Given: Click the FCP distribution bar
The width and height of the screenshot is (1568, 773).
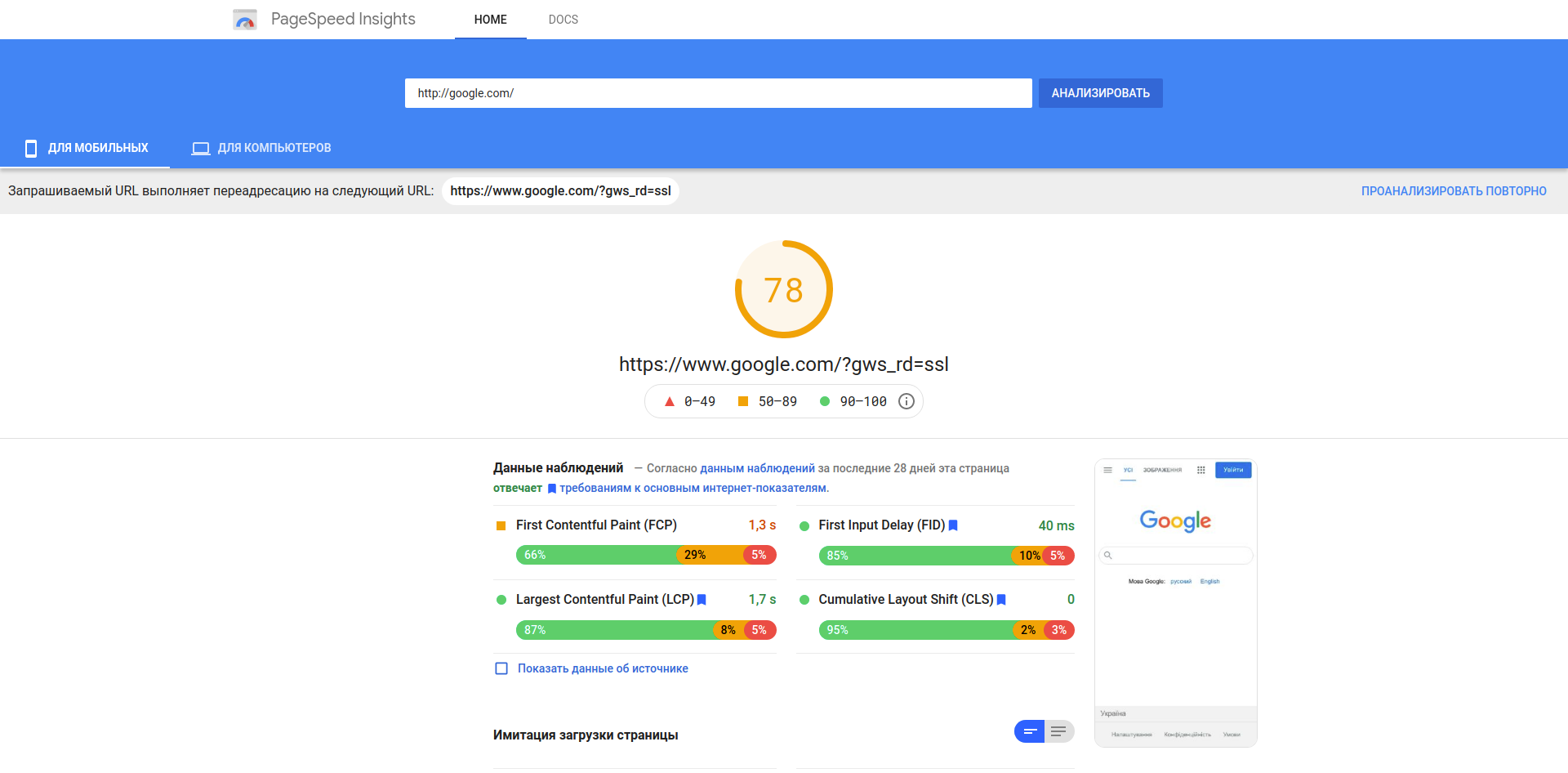Looking at the screenshot, I should 646,555.
